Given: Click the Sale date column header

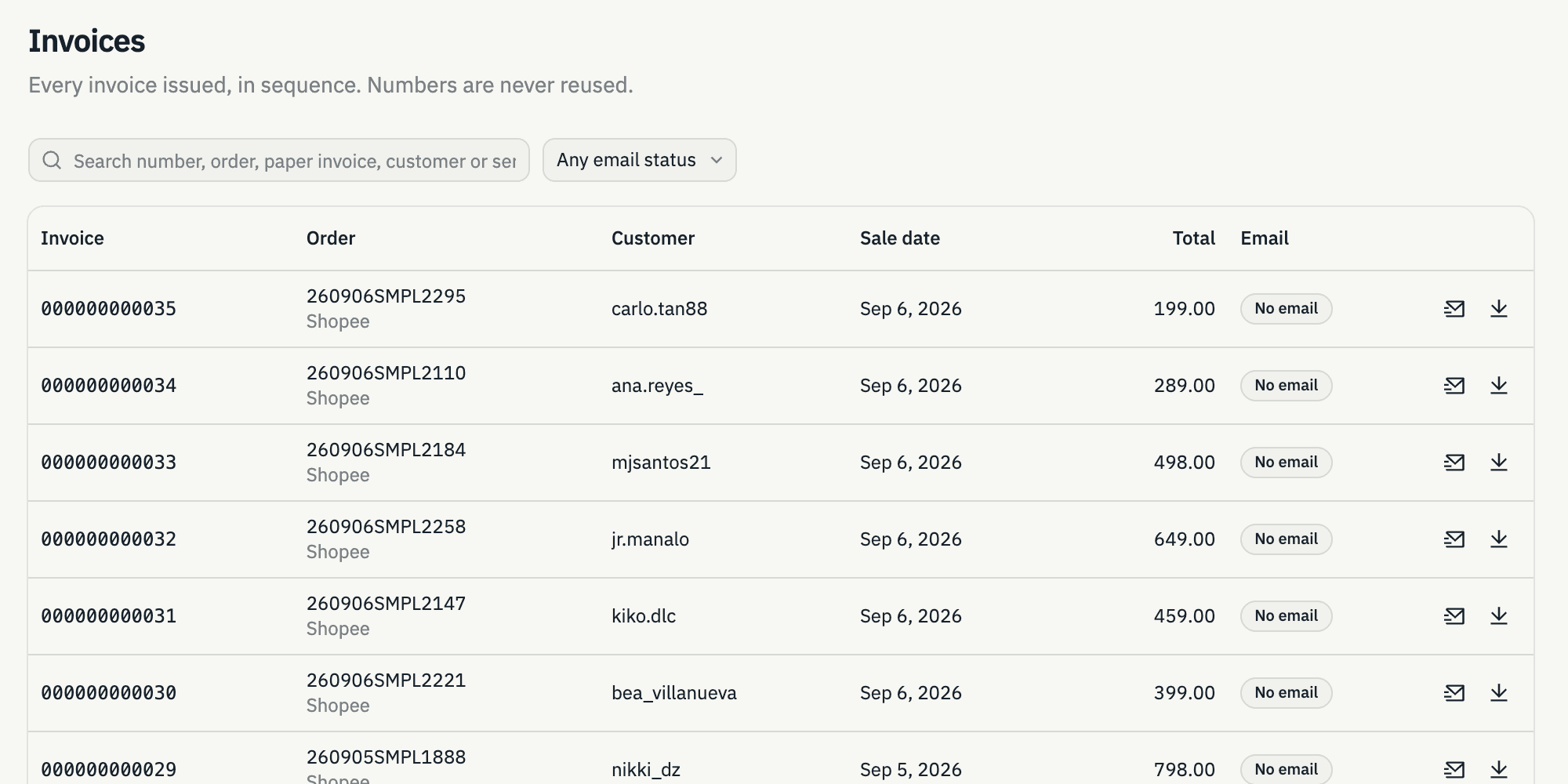Looking at the screenshot, I should point(900,238).
